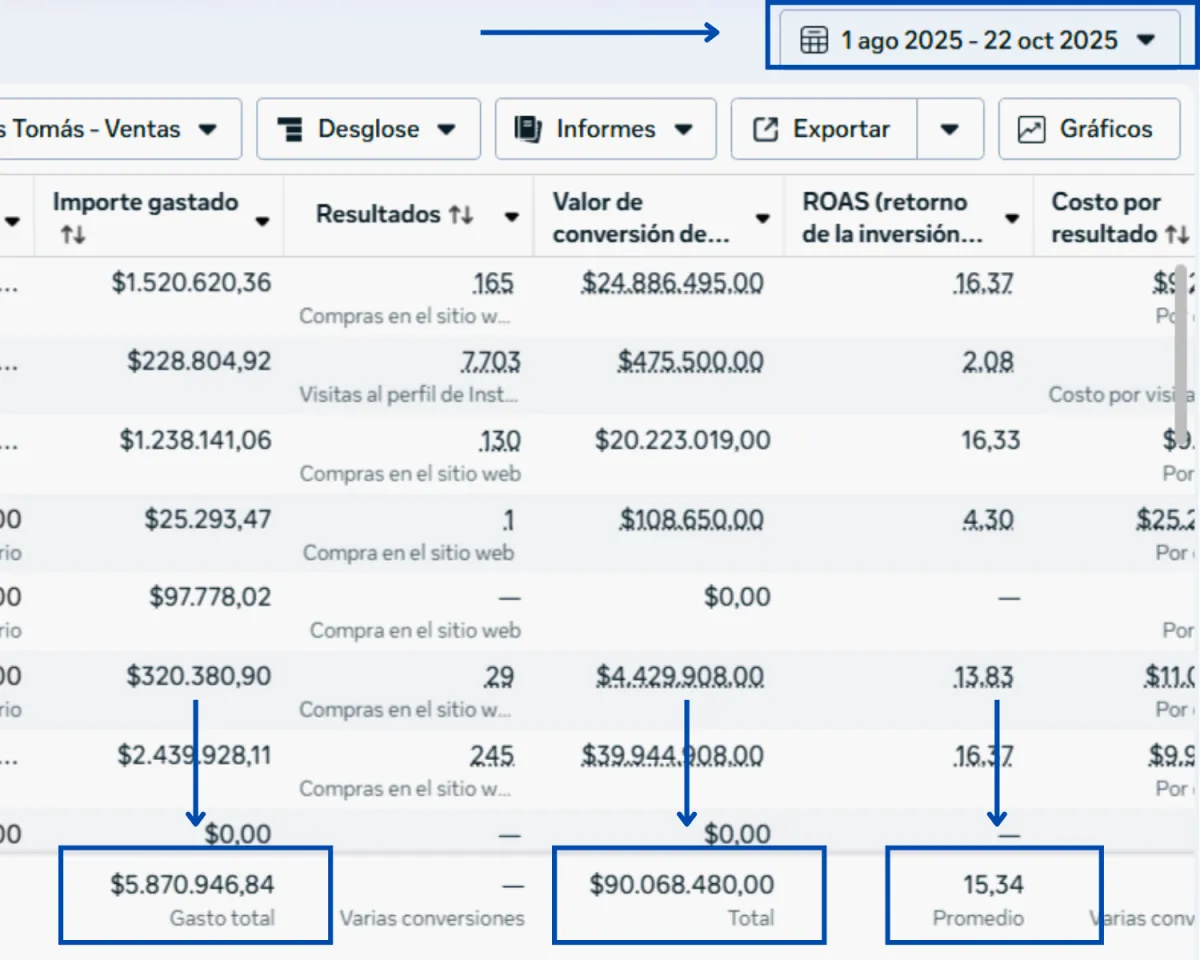Click the chart icon in Gráficos
Viewport: 1200px width, 960px height.
coord(1031,129)
